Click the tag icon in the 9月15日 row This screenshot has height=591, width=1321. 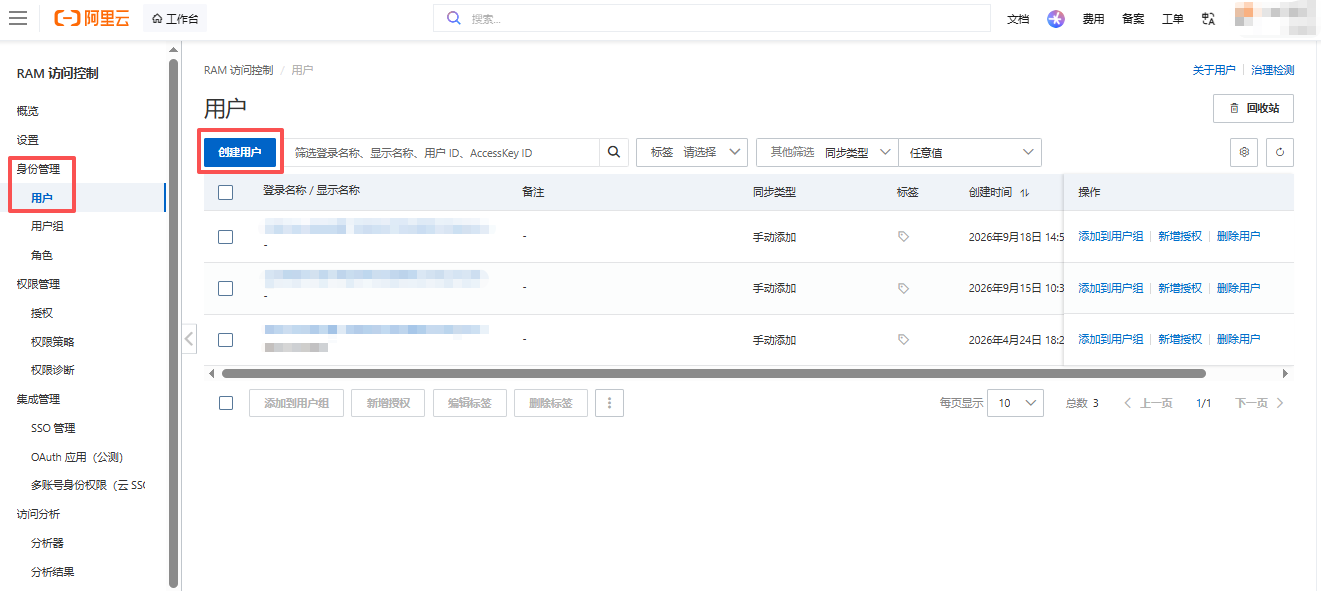coord(903,288)
